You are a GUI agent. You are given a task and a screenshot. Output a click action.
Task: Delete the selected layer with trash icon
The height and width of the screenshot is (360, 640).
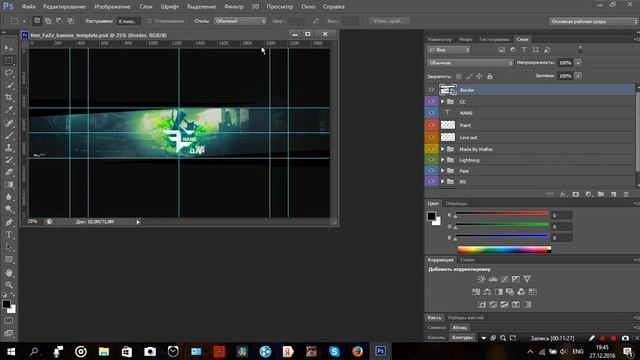(626, 194)
